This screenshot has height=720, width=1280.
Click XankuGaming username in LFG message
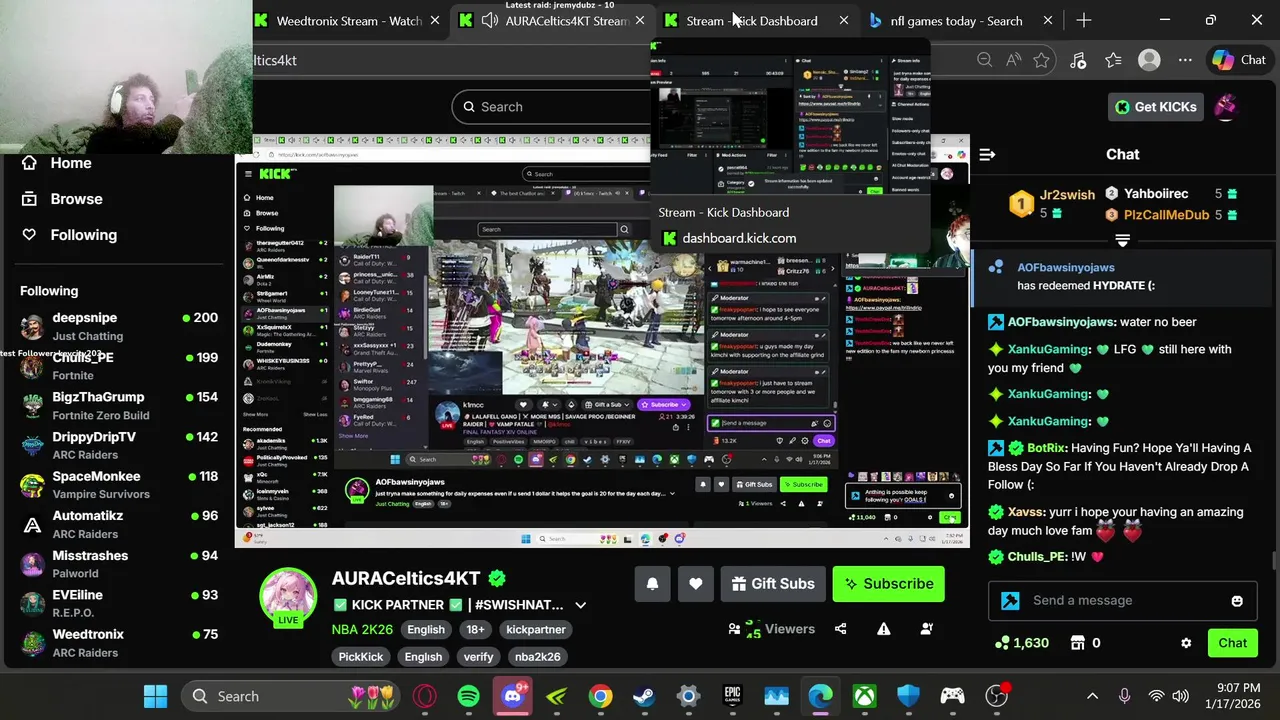click(1048, 349)
